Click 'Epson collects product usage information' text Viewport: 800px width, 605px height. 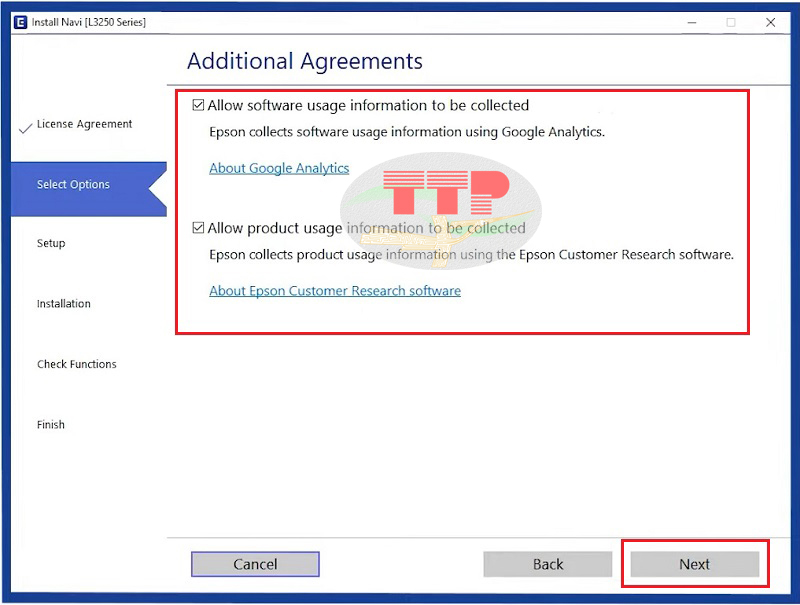[x=471, y=255]
